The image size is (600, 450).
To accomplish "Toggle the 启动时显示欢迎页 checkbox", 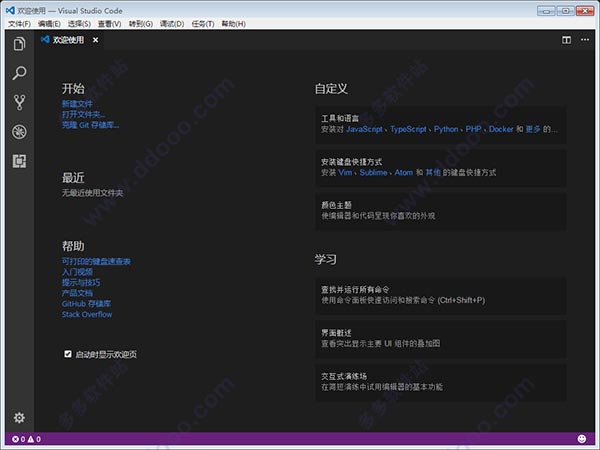I will [68, 354].
